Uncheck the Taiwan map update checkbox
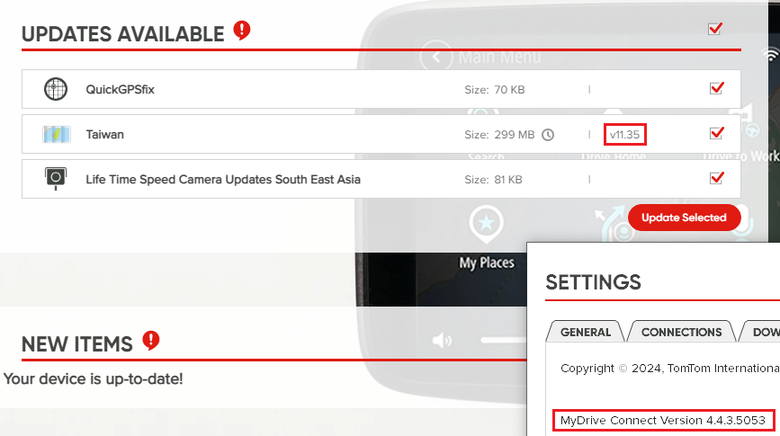The height and width of the screenshot is (436, 780). click(x=716, y=133)
